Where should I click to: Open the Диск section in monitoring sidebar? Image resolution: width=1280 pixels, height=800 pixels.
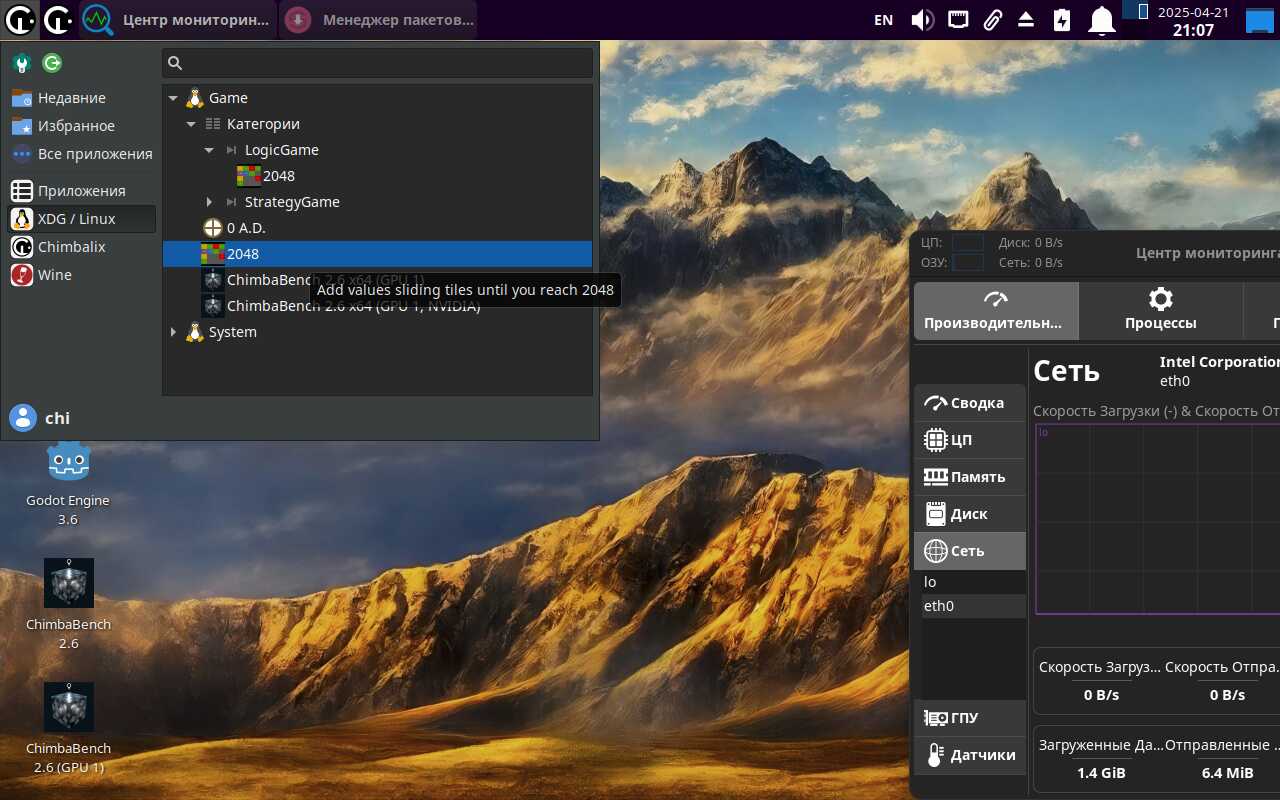coord(970,514)
